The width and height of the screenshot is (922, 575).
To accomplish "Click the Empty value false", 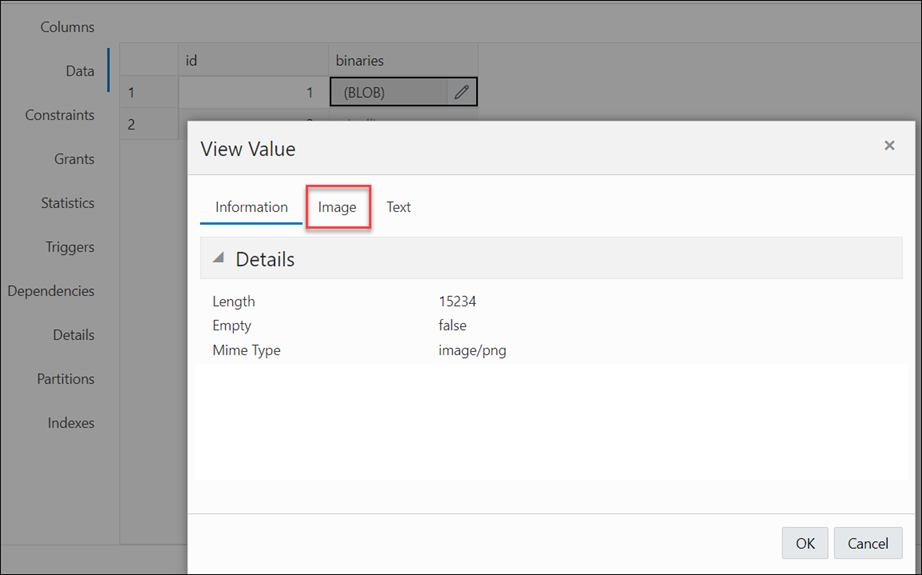I will tap(452, 326).
